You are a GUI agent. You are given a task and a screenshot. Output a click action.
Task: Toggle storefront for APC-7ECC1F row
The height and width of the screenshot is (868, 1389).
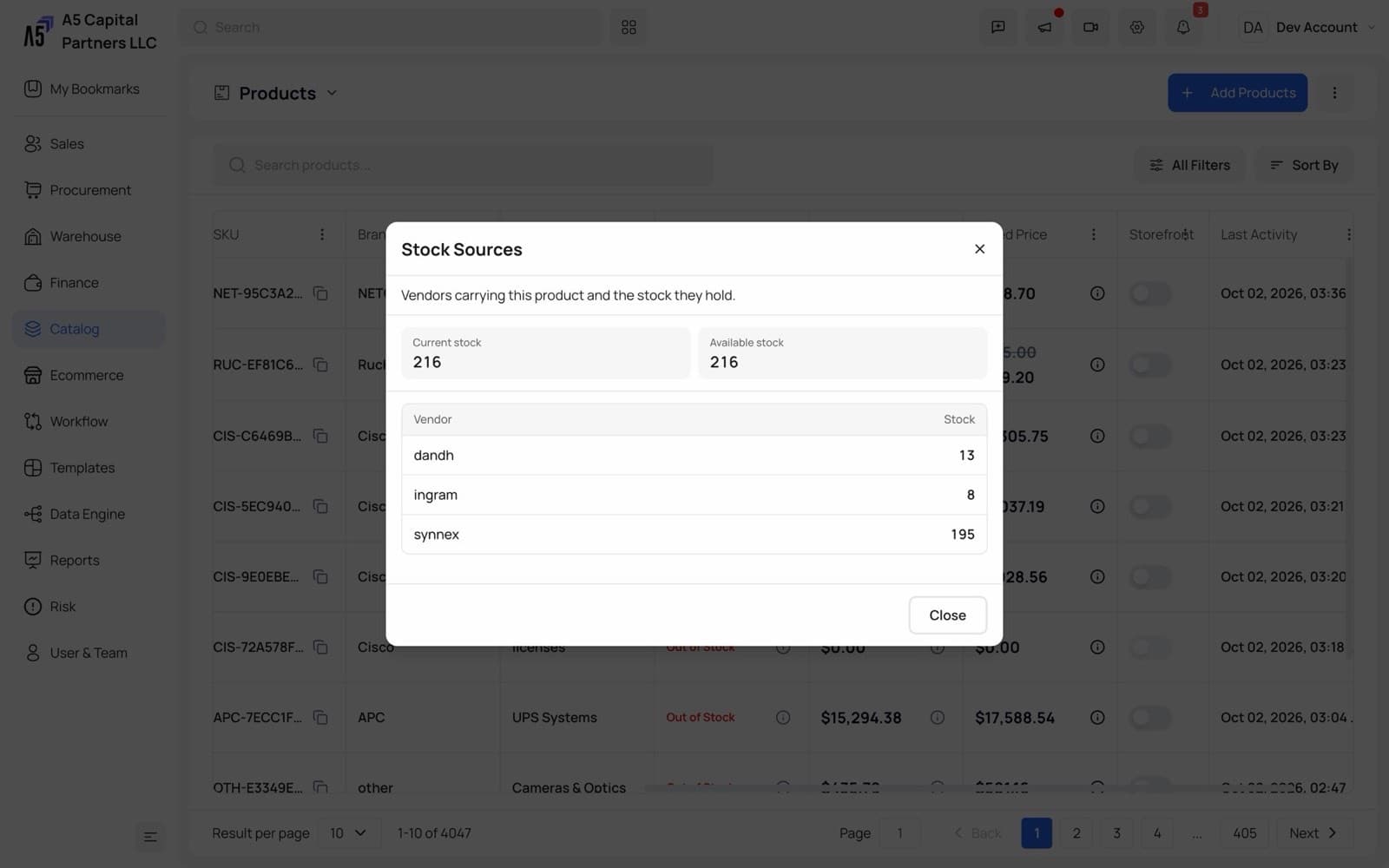(1149, 717)
